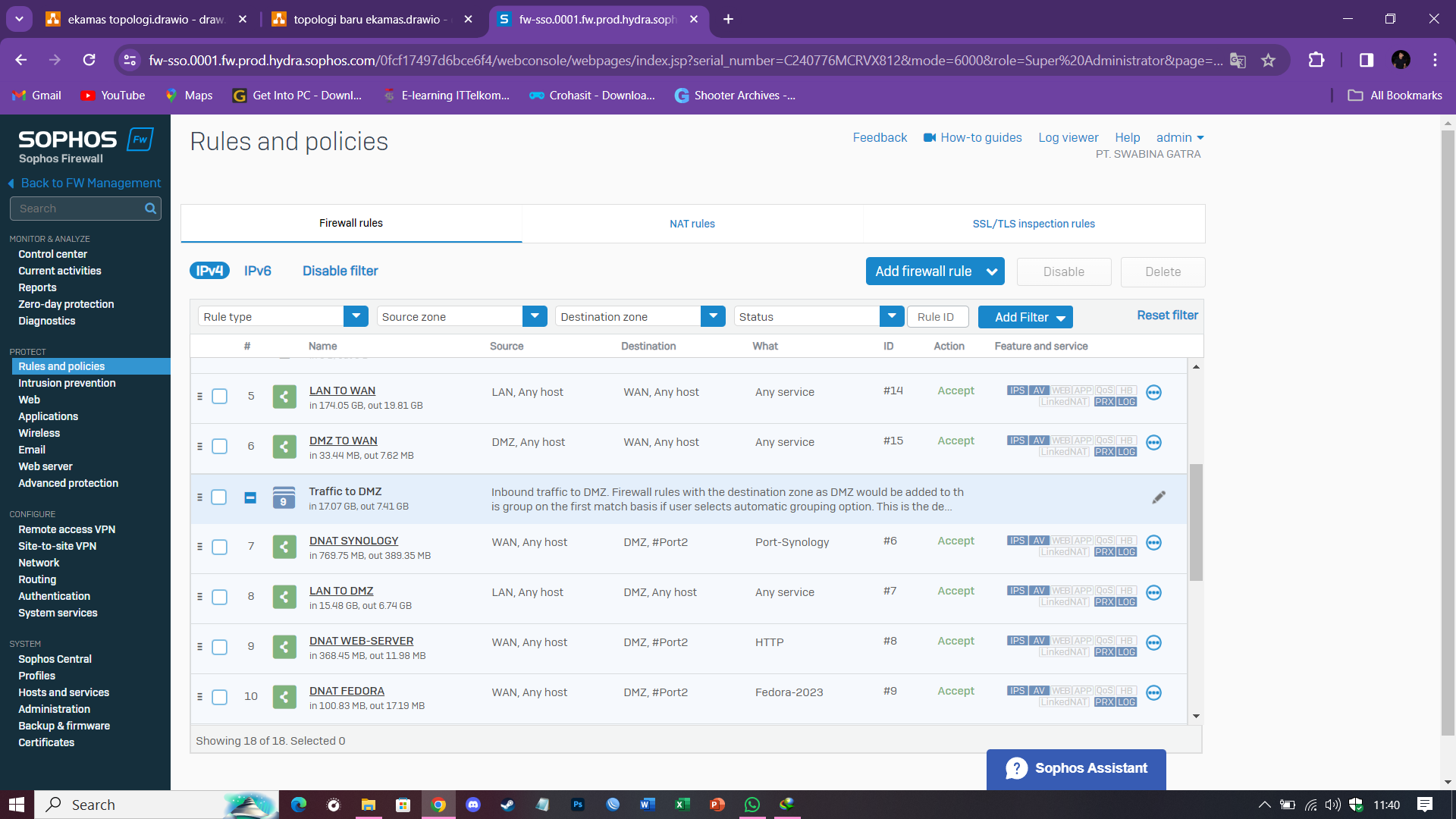Image resolution: width=1456 pixels, height=819 pixels.
Task: Tick the checkbox for DNAT WEB-SERVER rule
Action: click(x=220, y=647)
